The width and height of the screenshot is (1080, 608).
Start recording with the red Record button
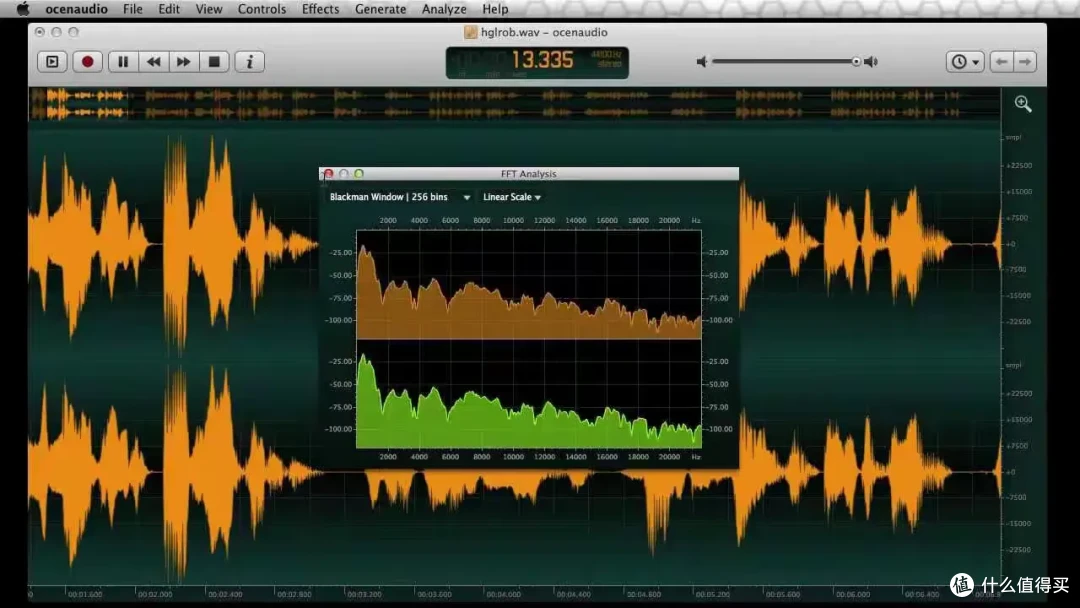pos(87,62)
